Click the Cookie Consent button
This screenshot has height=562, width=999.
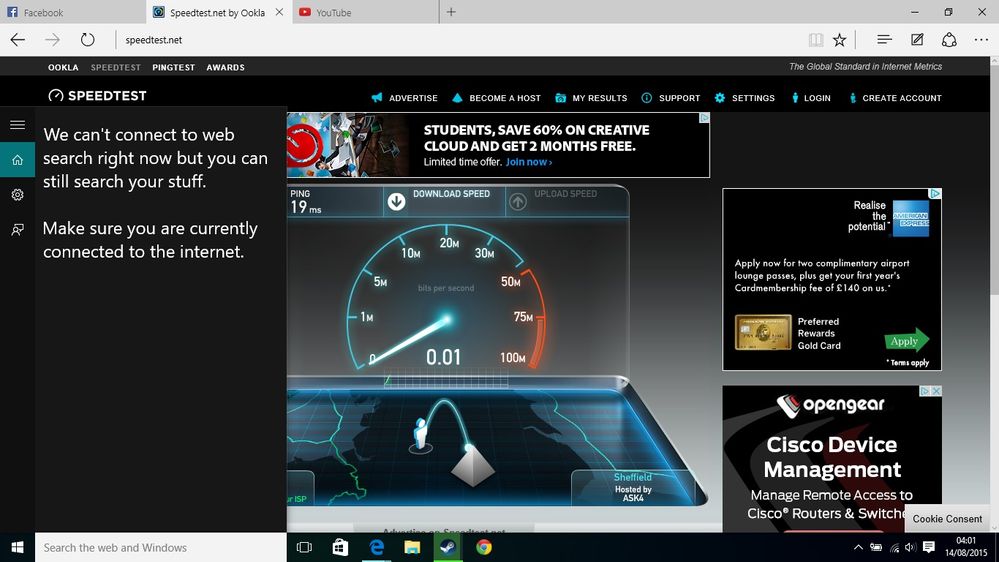coord(947,519)
